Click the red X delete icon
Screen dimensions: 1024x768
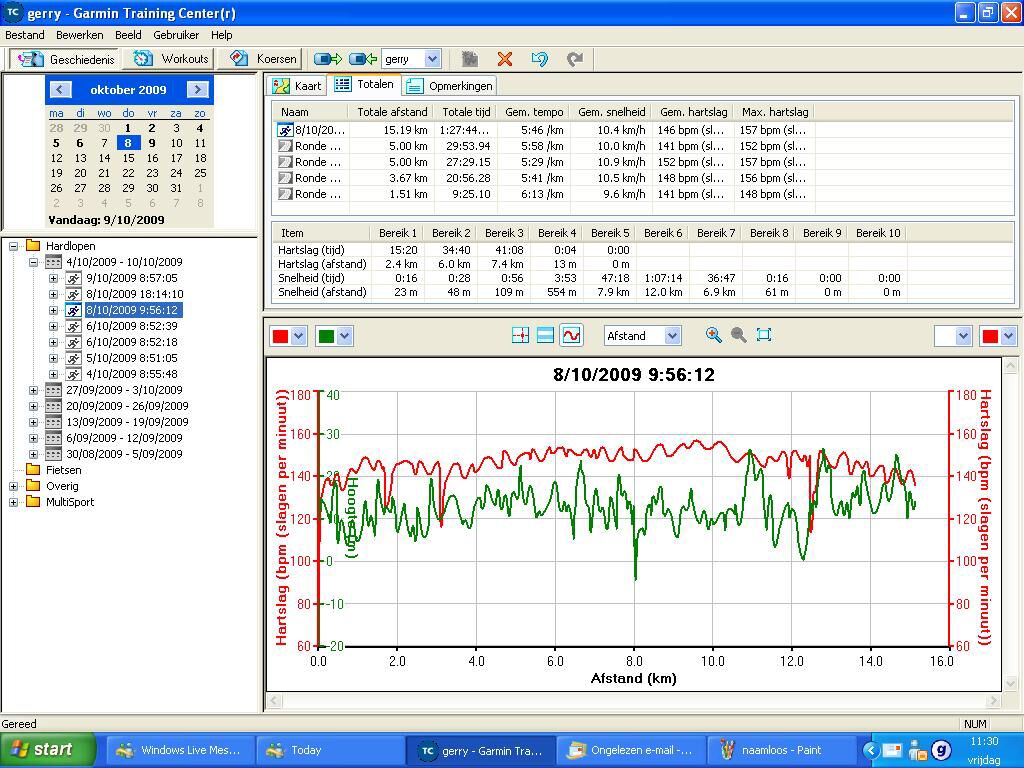coord(505,59)
